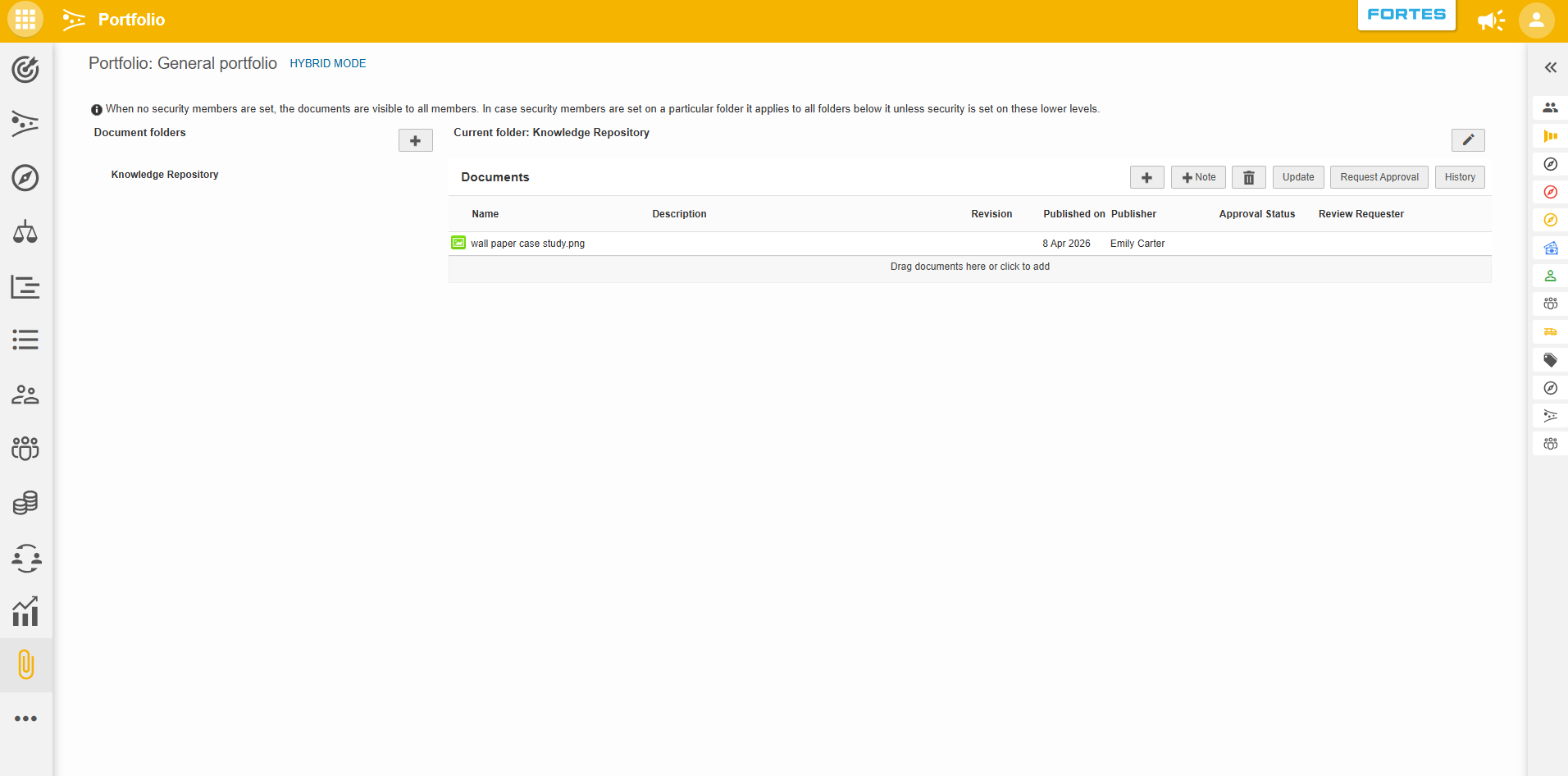Click publisher name Emily Carter

click(1137, 244)
